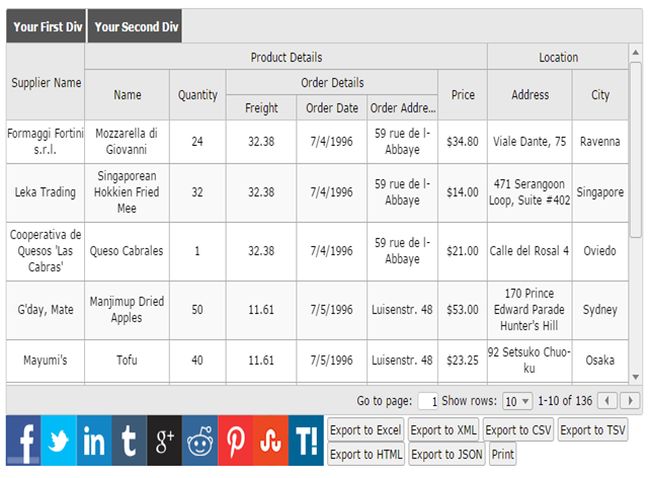This screenshot has width=650, height=478.
Task: Go to the next page arrow
Action: (630, 401)
